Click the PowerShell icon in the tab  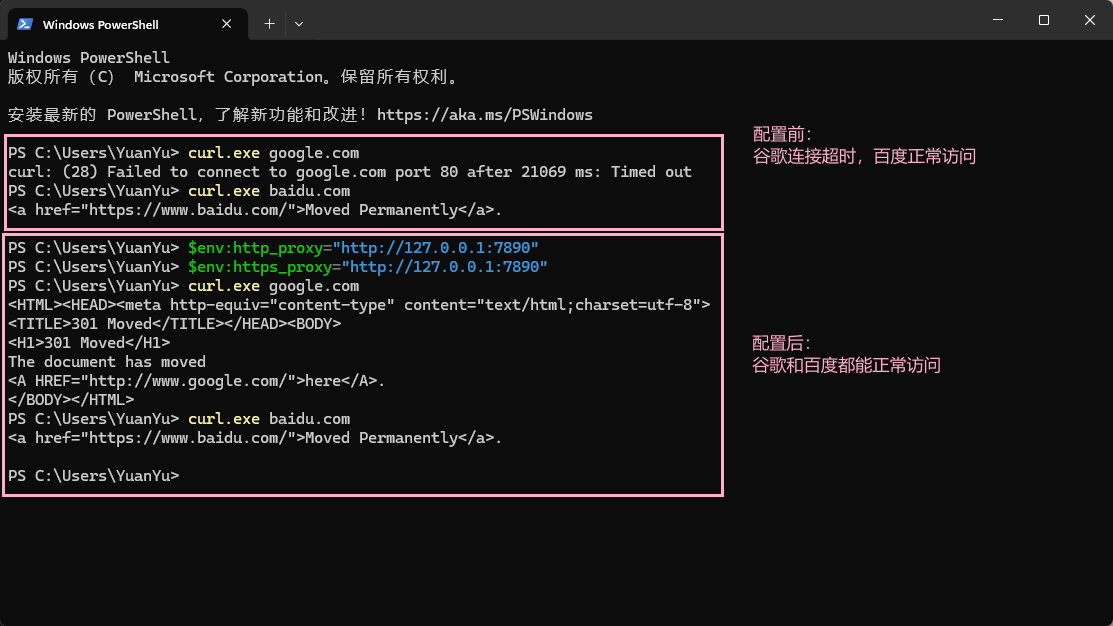25,23
